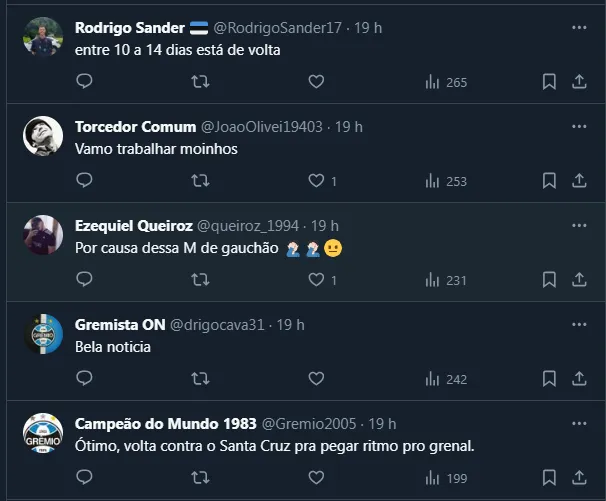Image resolution: width=606 pixels, height=501 pixels.
Task: Open Gremista ON's Grêmio crest avatar
Action: 43,333
